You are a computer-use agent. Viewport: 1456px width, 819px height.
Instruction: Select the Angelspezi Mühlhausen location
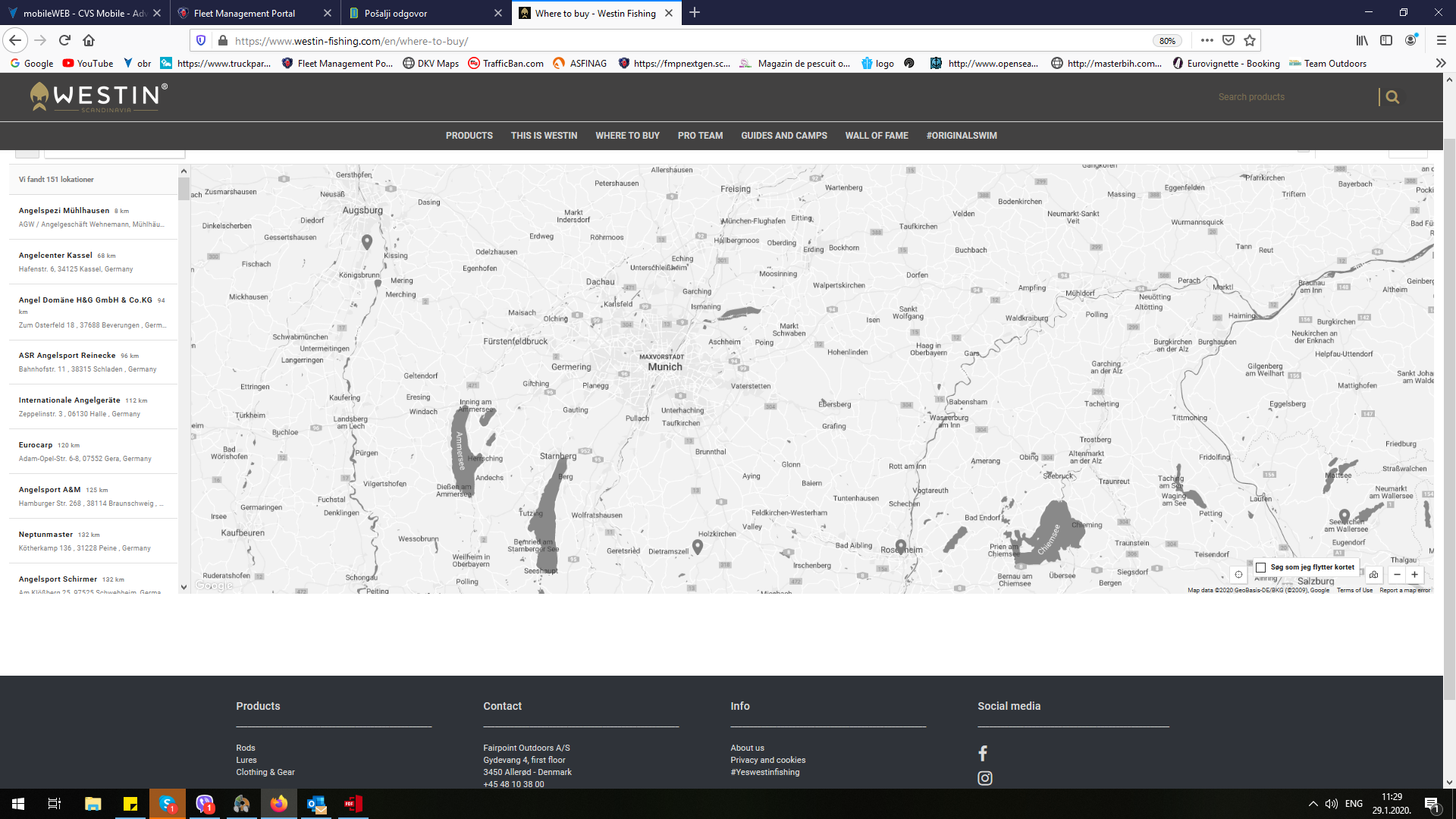pyautogui.click(x=93, y=217)
